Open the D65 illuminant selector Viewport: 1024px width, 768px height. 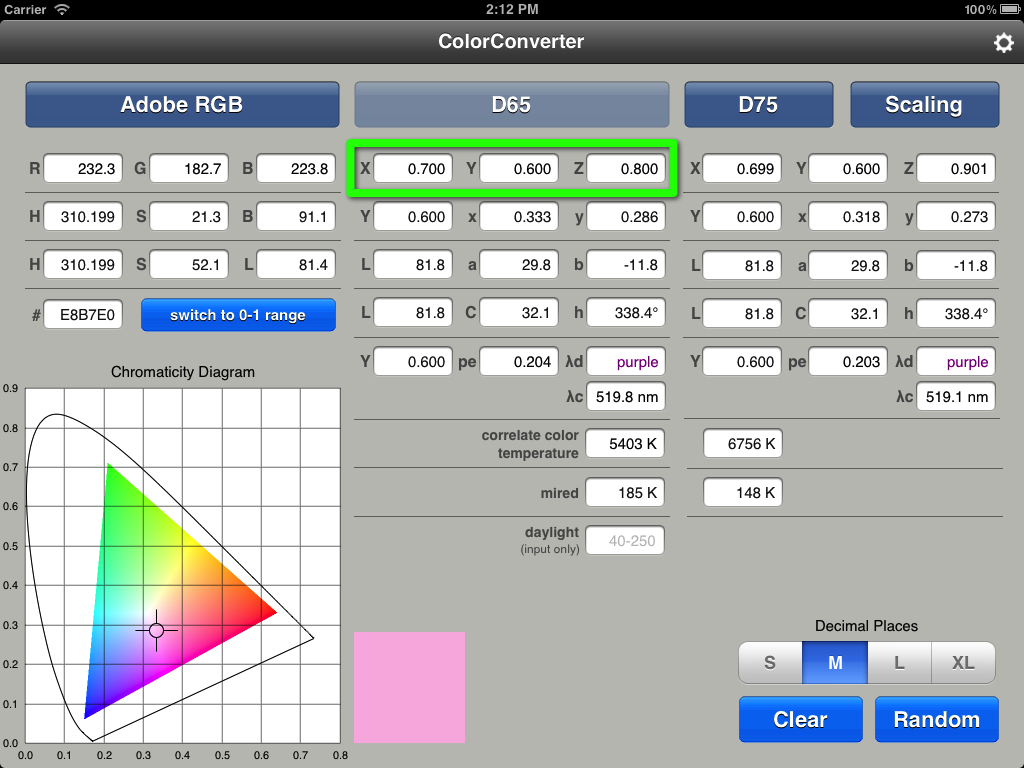511,104
